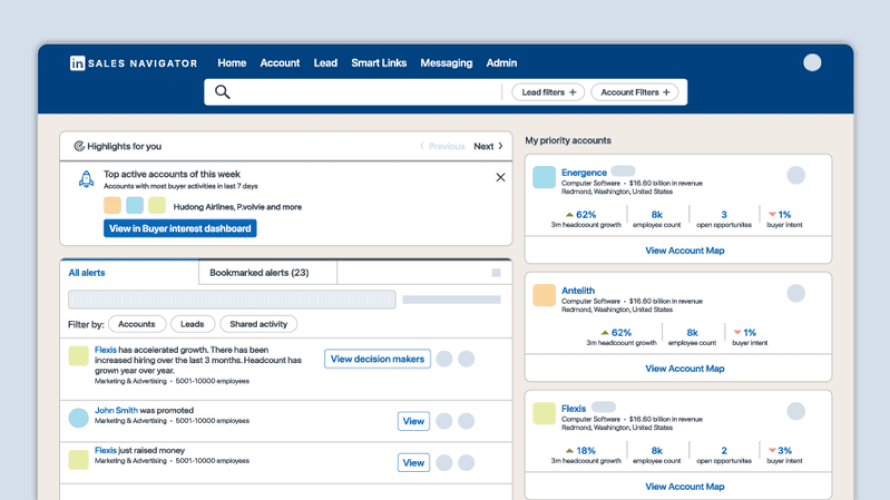Switch to Bookmarked alerts (23) tab
Screen dimensions: 890x500
[268, 272]
